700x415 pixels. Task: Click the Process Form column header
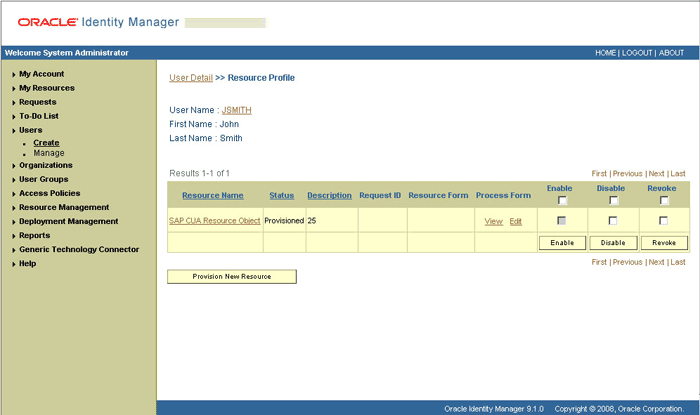click(503, 195)
